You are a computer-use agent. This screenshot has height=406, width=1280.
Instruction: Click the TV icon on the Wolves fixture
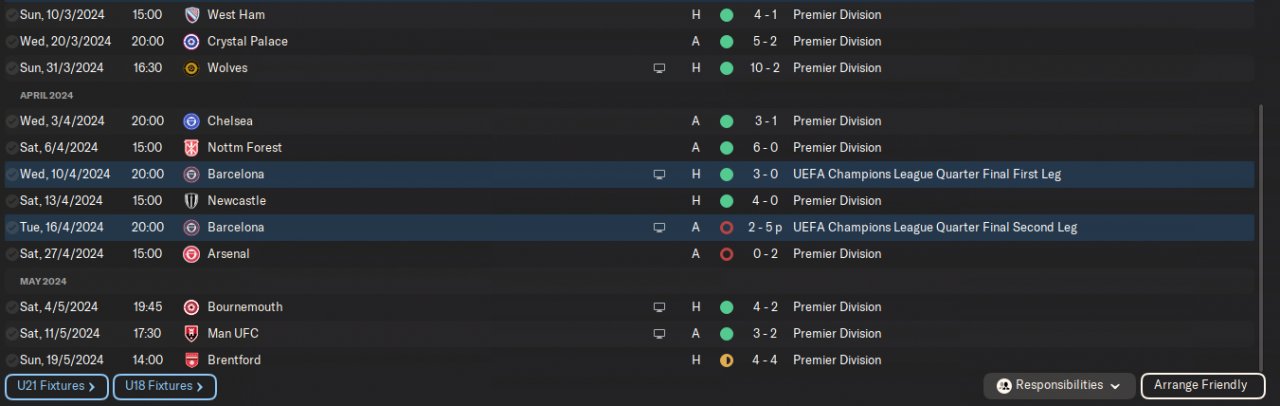[659, 68]
